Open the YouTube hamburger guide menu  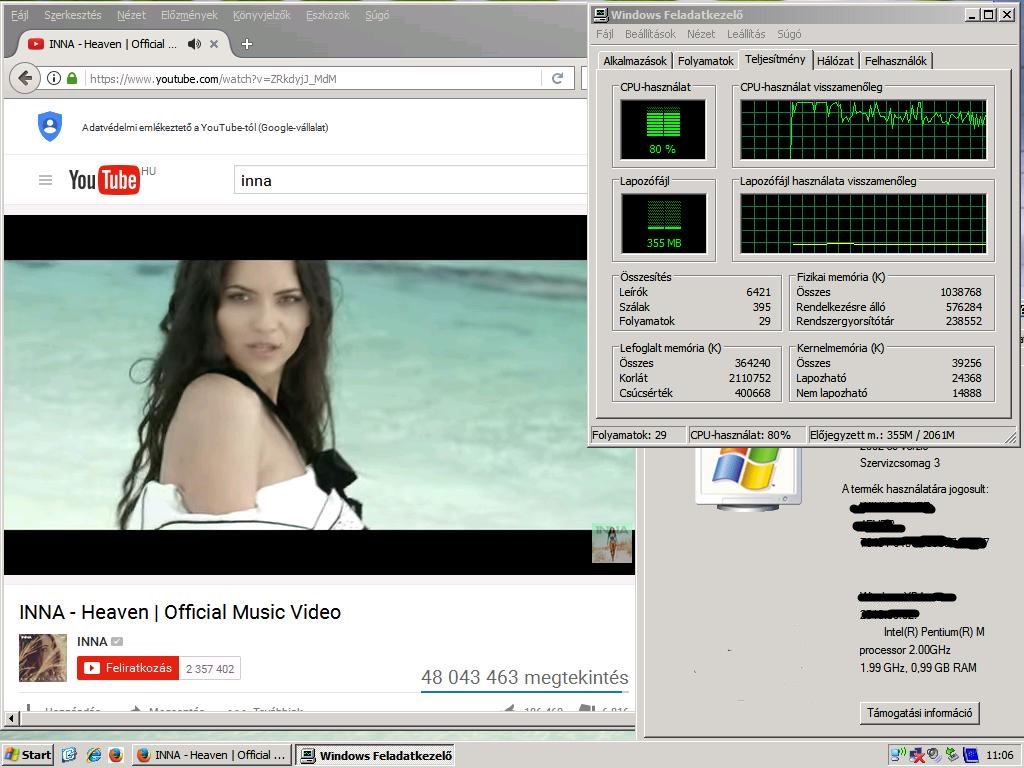(x=45, y=180)
